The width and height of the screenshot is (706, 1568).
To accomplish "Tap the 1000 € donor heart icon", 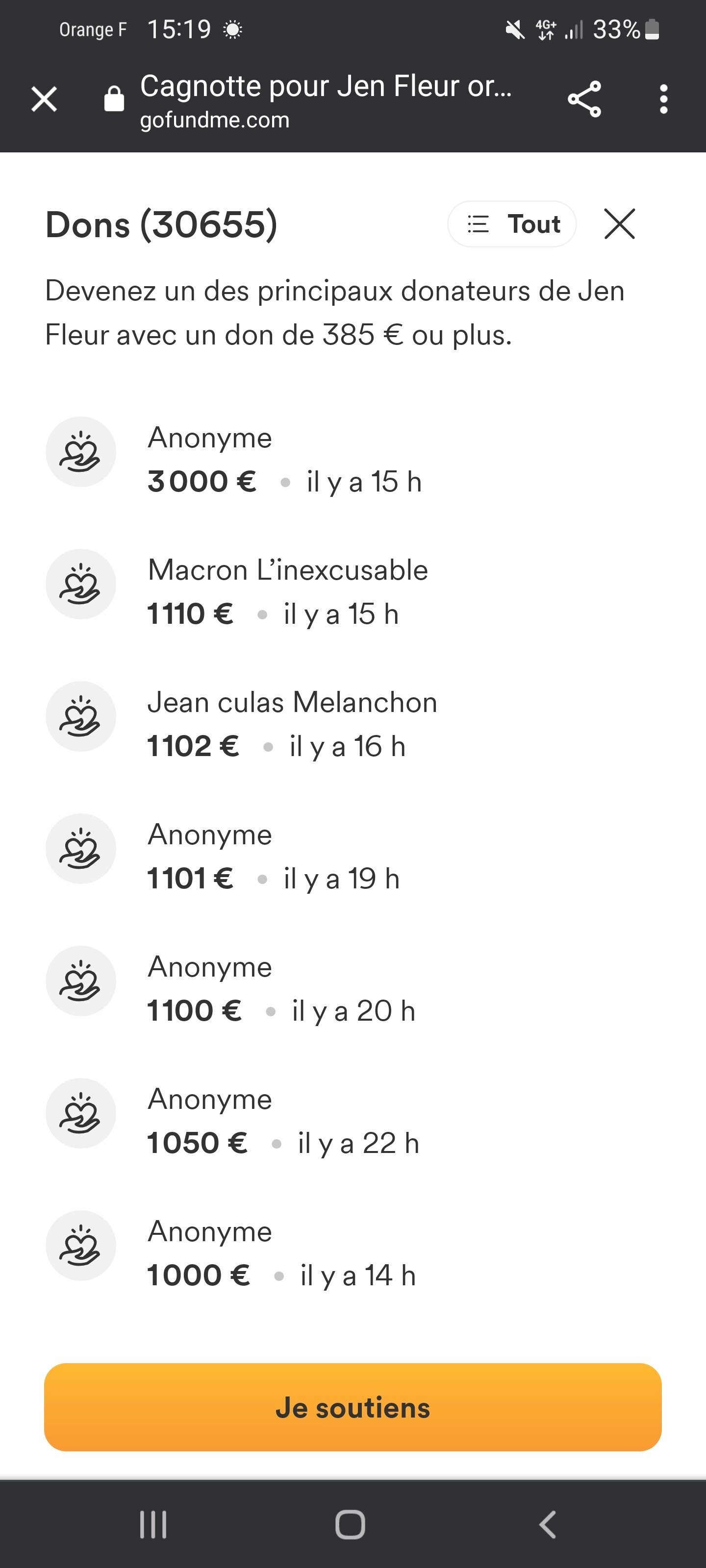I will point(80,1246).
